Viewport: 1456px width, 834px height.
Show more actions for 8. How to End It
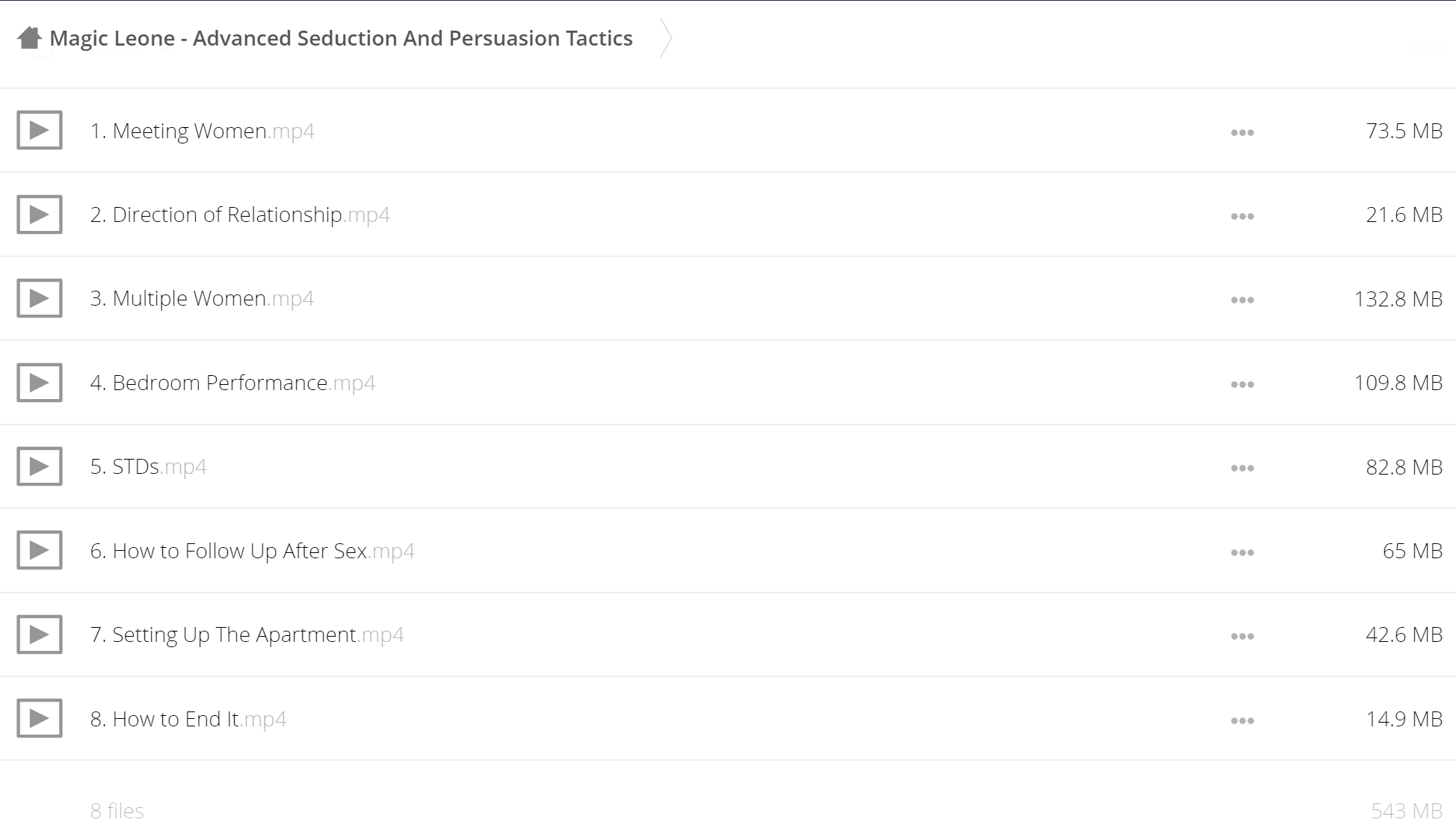click(1242, 720)
